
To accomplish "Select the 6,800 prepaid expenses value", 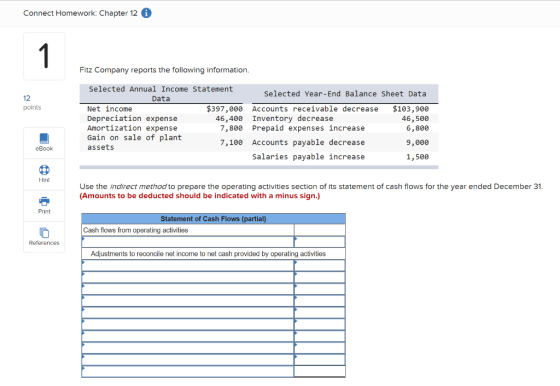I will pos(417,128).
